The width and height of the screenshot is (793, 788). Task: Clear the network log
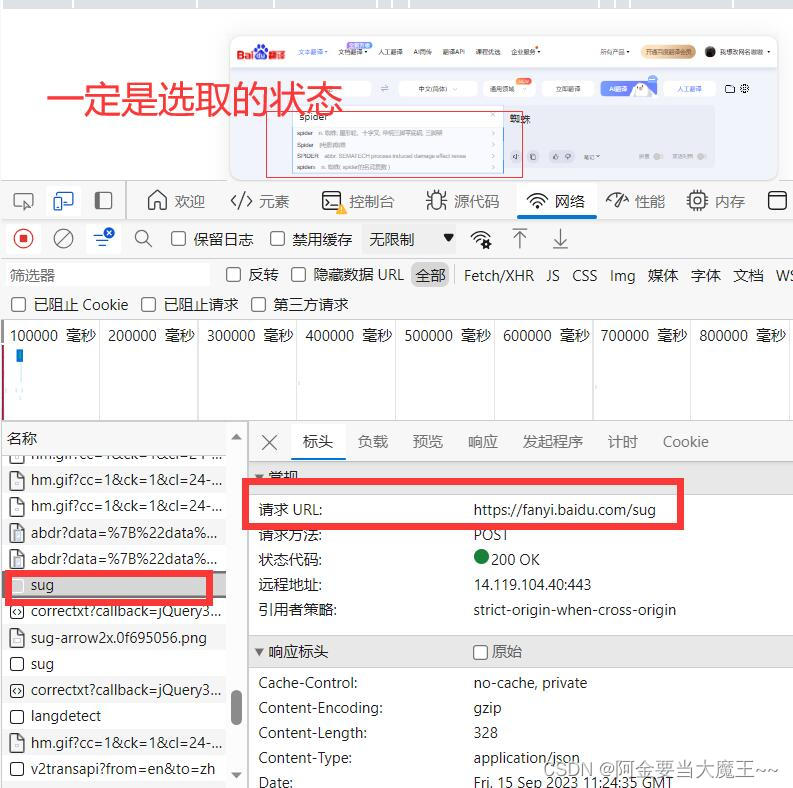pyautogui.click(x=63, y=239)
